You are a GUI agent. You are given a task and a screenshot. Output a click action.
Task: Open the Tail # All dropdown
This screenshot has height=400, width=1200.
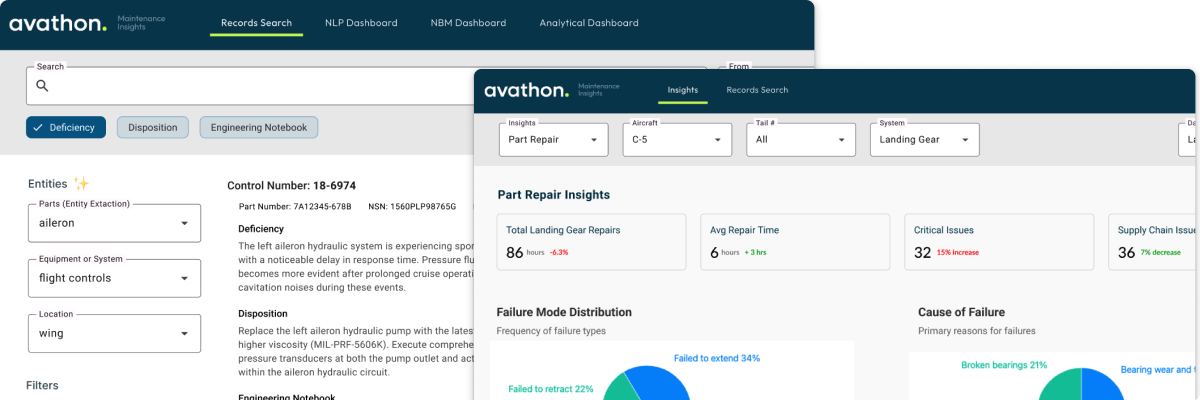(801, 140)
